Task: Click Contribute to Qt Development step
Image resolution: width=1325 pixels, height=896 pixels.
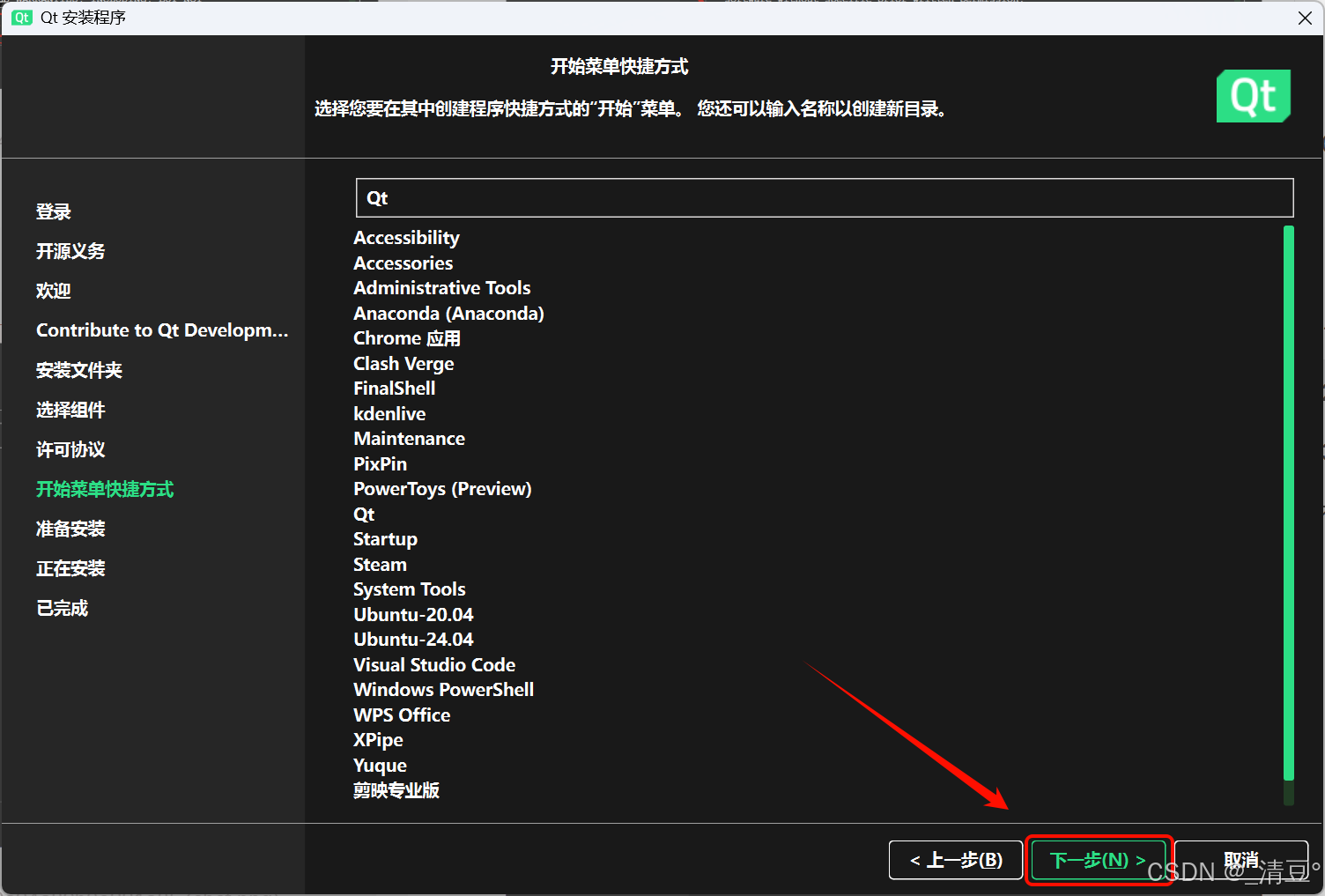Action: point(162,330)
